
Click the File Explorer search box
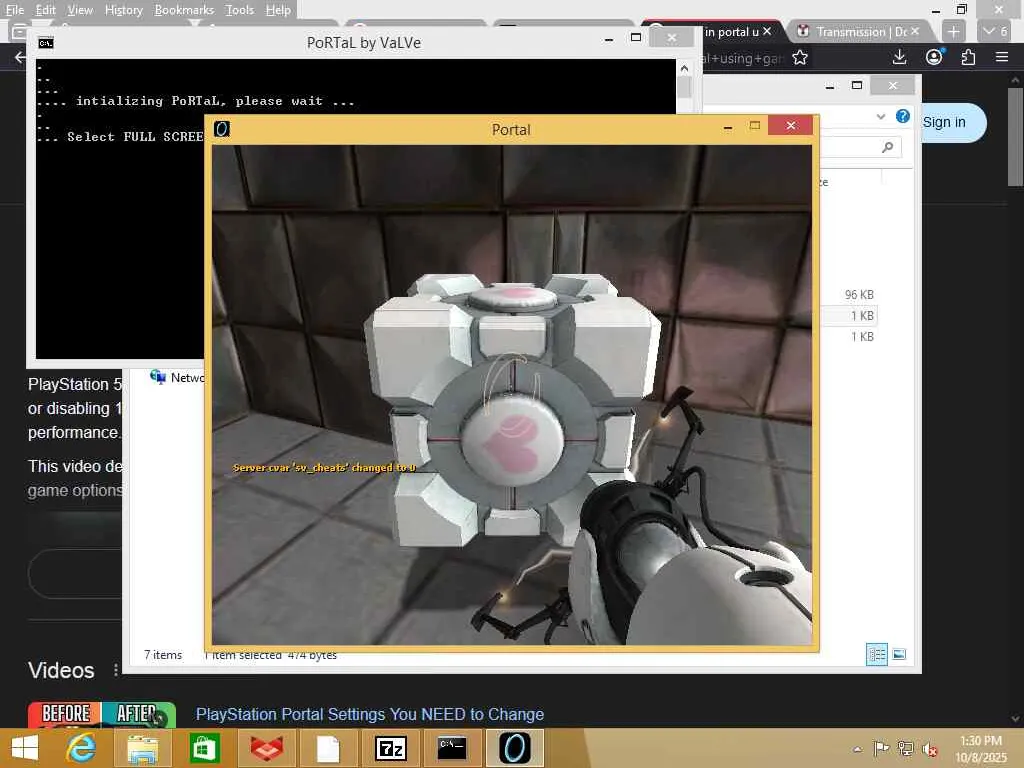859,148
